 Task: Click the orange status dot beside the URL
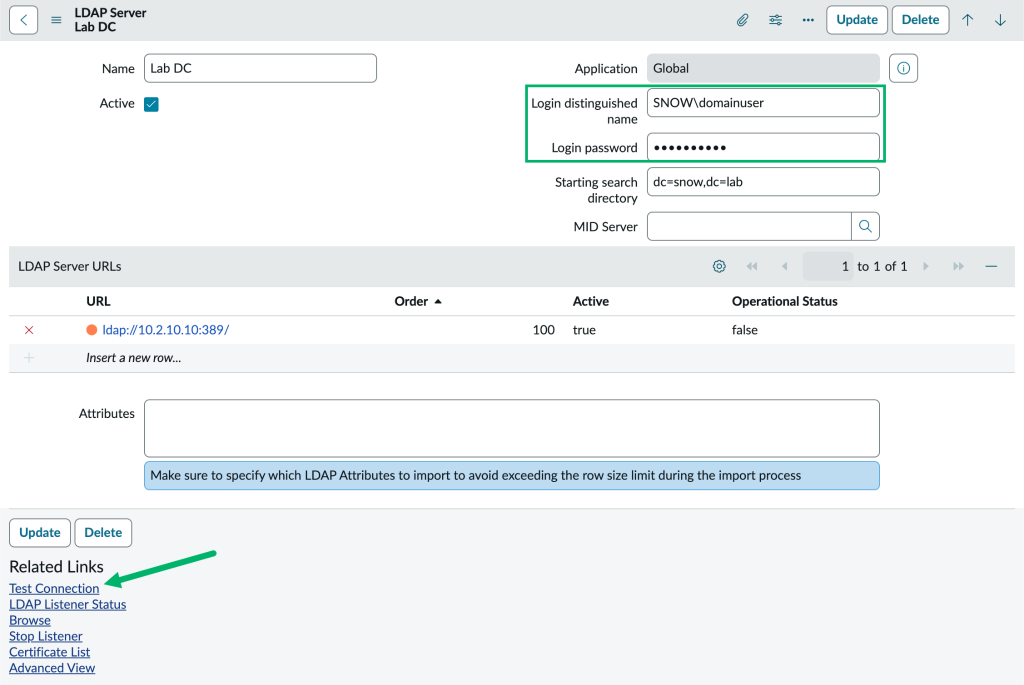click(x=91, y=330)
